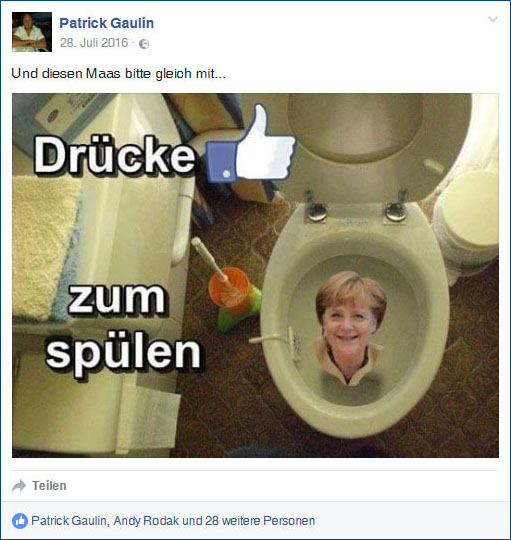
Task: Click the thumbs-up graphic inside the meme
Action: click(x=251, y=144)
